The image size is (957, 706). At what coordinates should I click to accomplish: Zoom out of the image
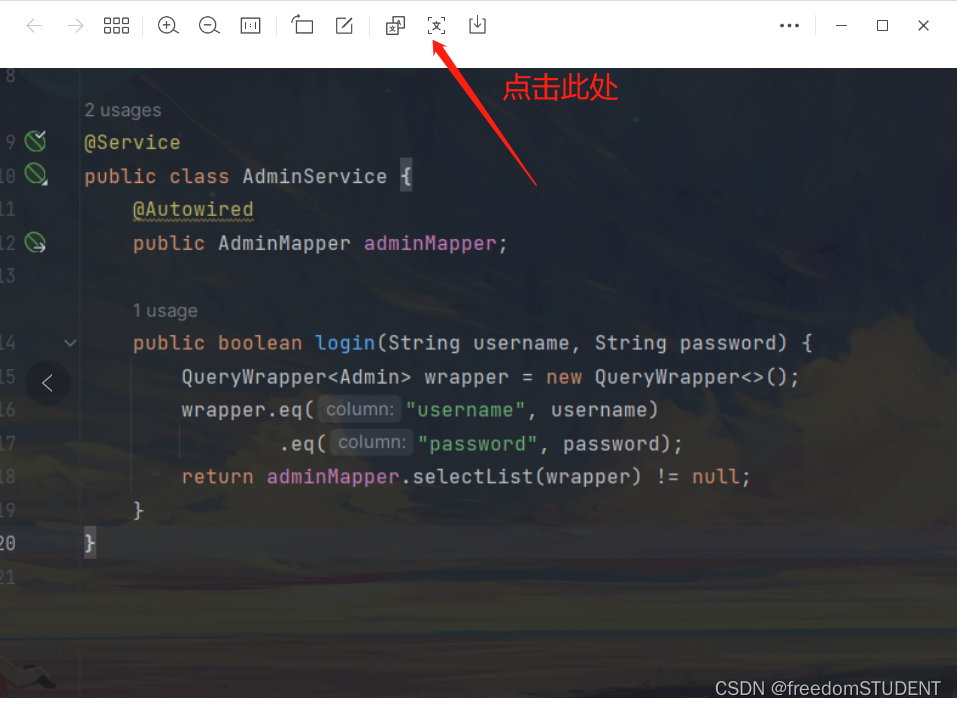[x=209, y=26]
